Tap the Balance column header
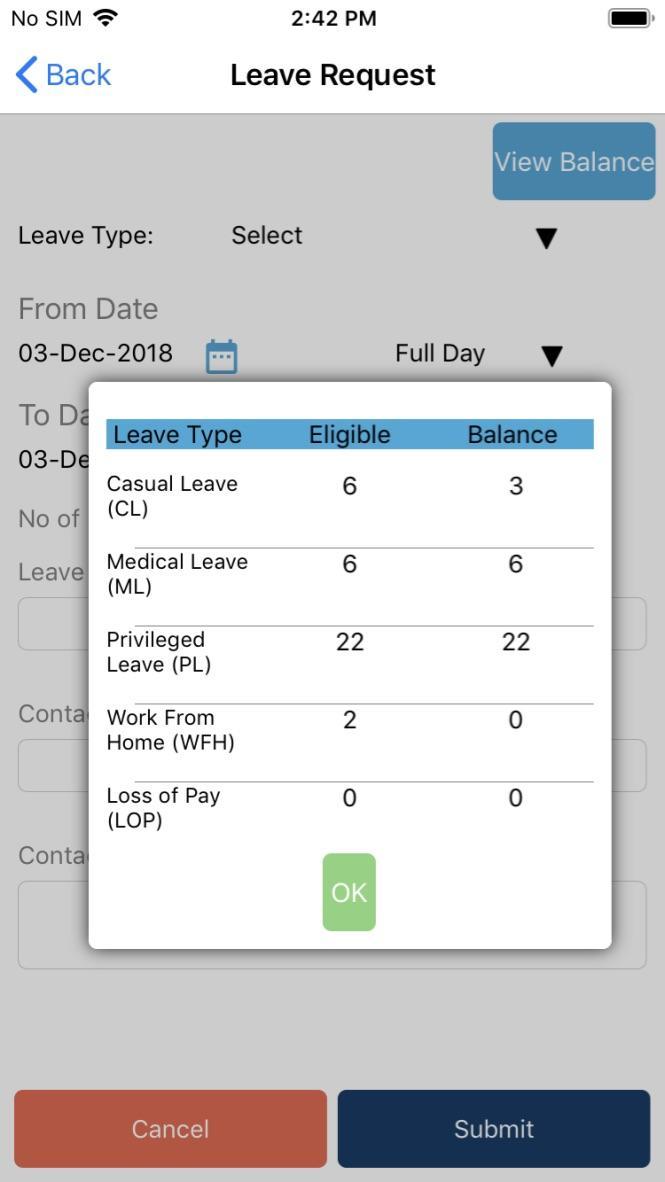Screen dimensions: 665x1182 [x=513, y=435]
